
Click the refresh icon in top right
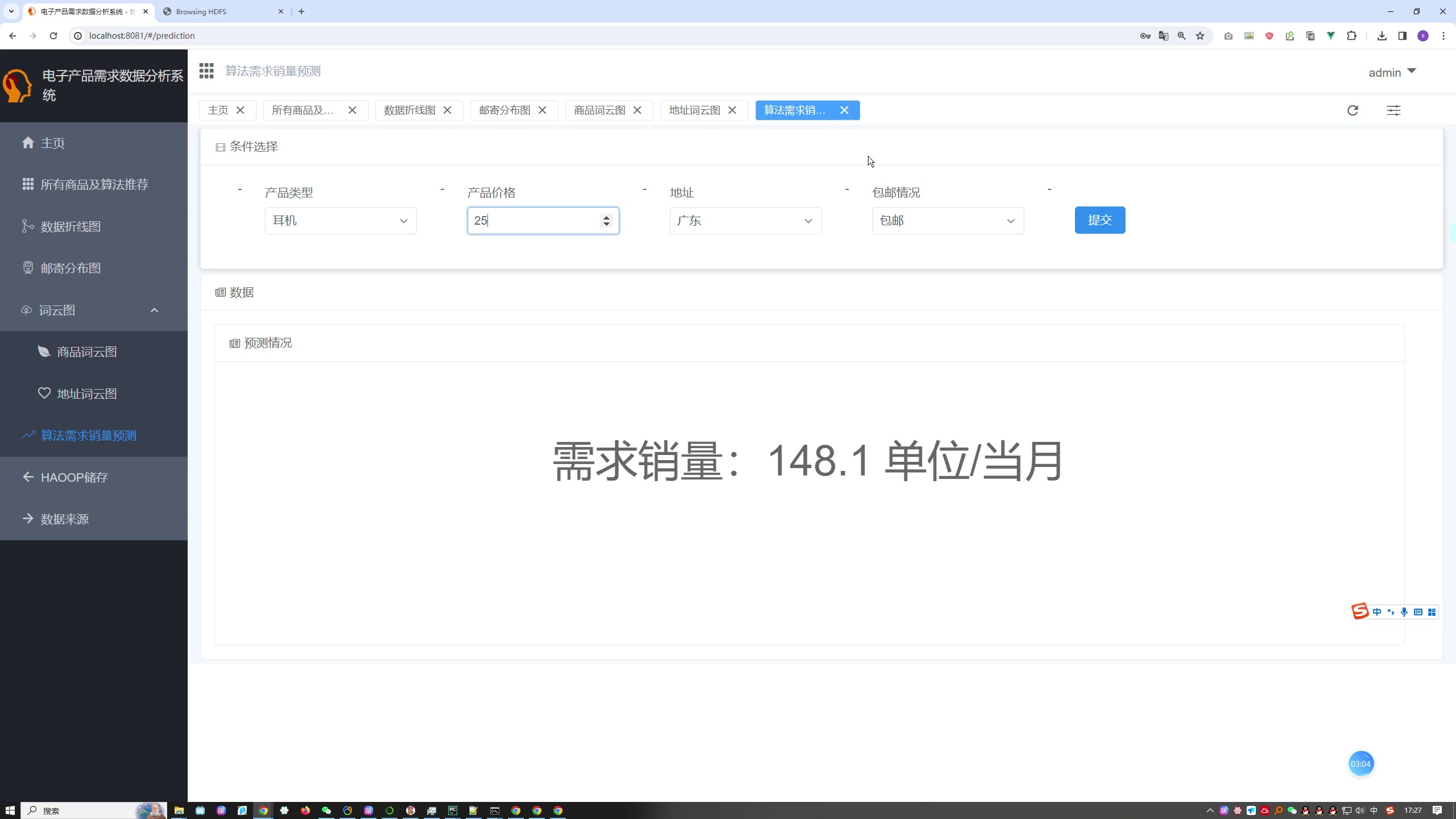(x=1354, y=110)
